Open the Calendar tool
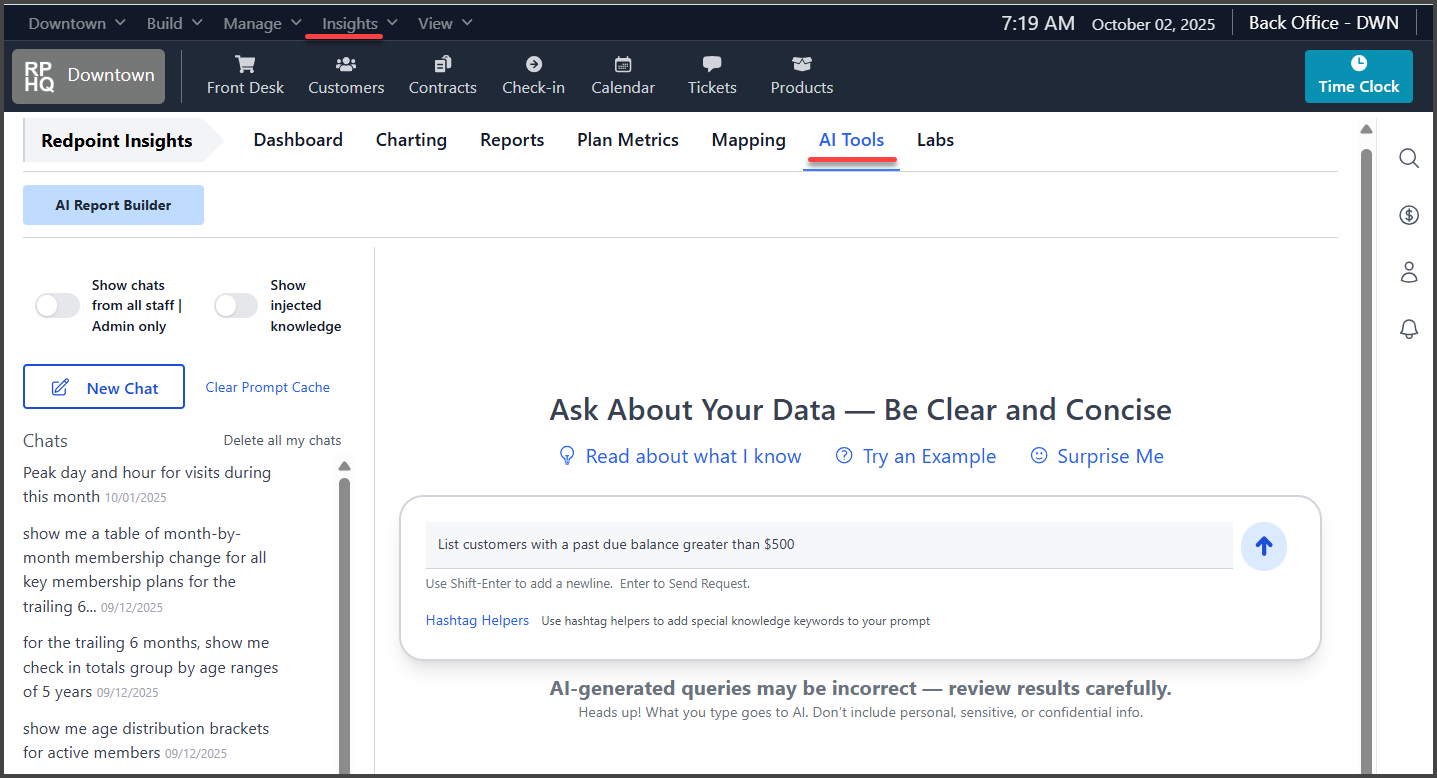1437x778 pixels. tap(622, 74)
